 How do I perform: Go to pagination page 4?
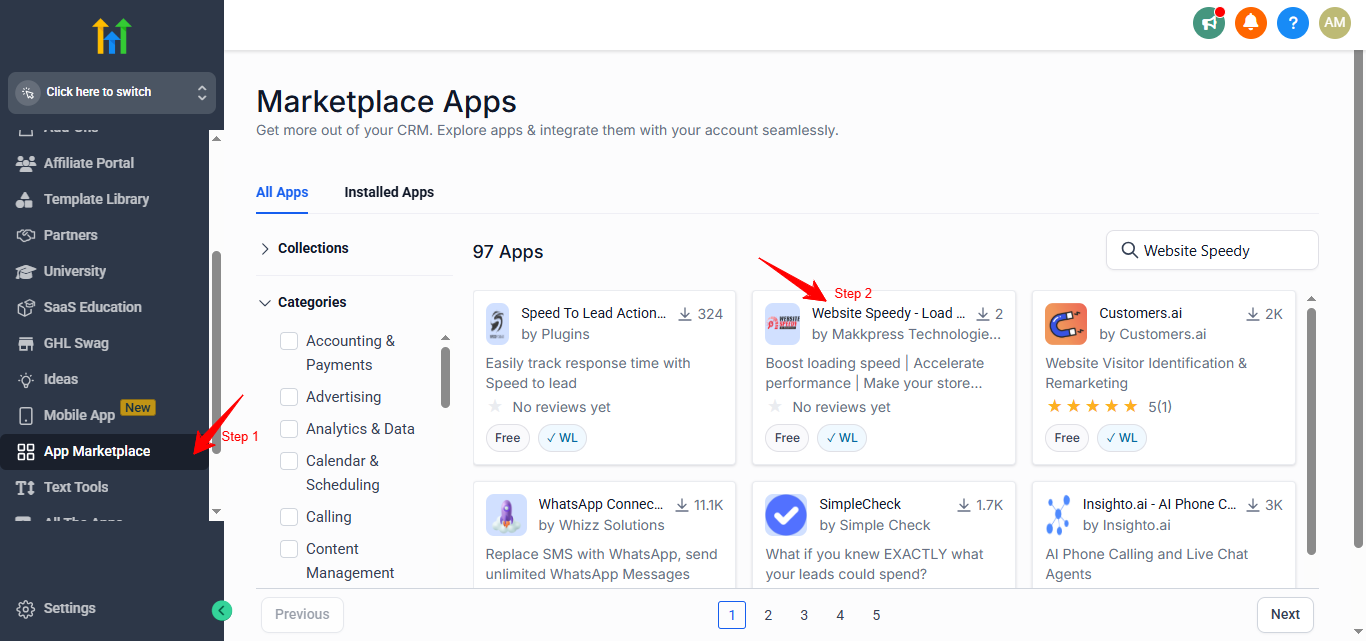tap(840, 615)
